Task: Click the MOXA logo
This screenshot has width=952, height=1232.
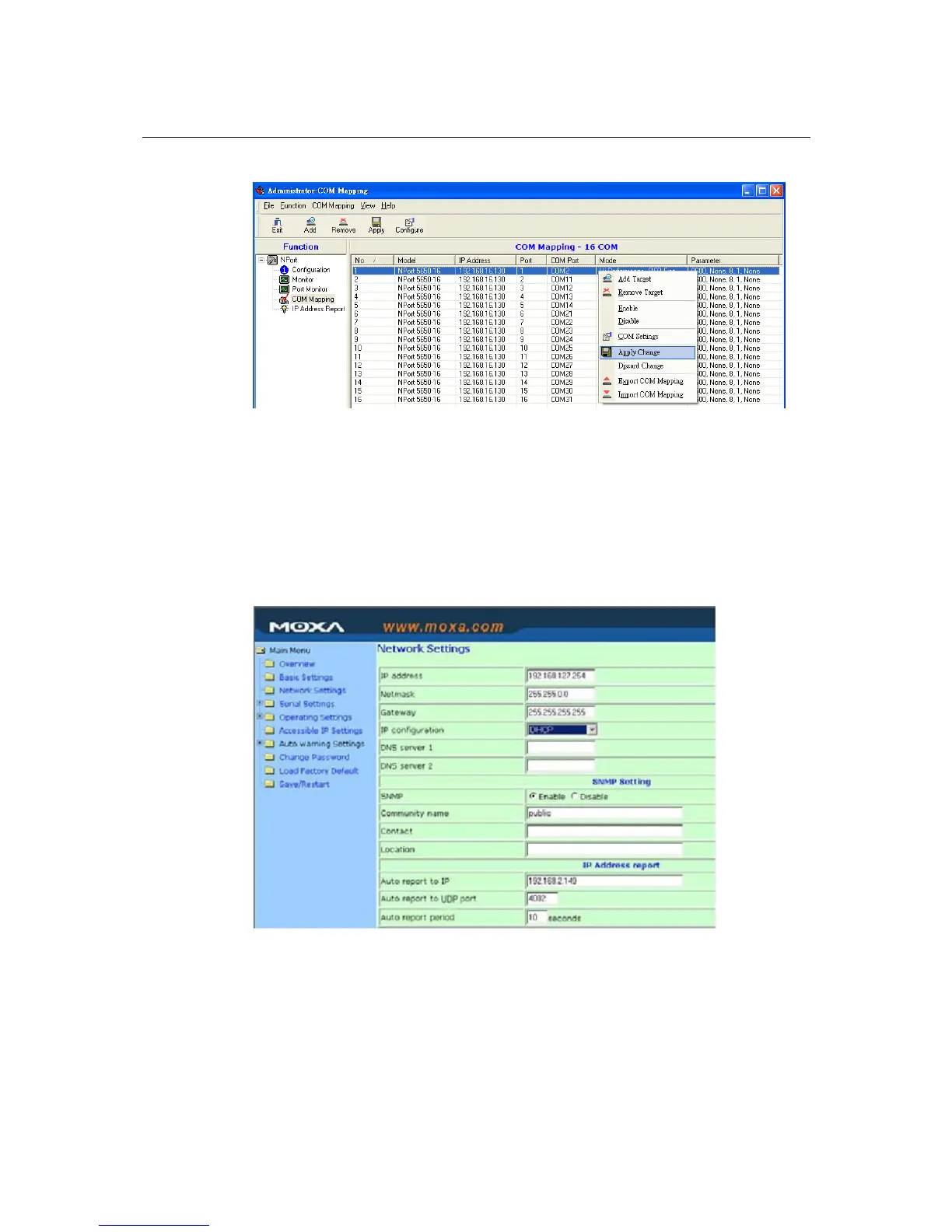Action: [306, 627]
